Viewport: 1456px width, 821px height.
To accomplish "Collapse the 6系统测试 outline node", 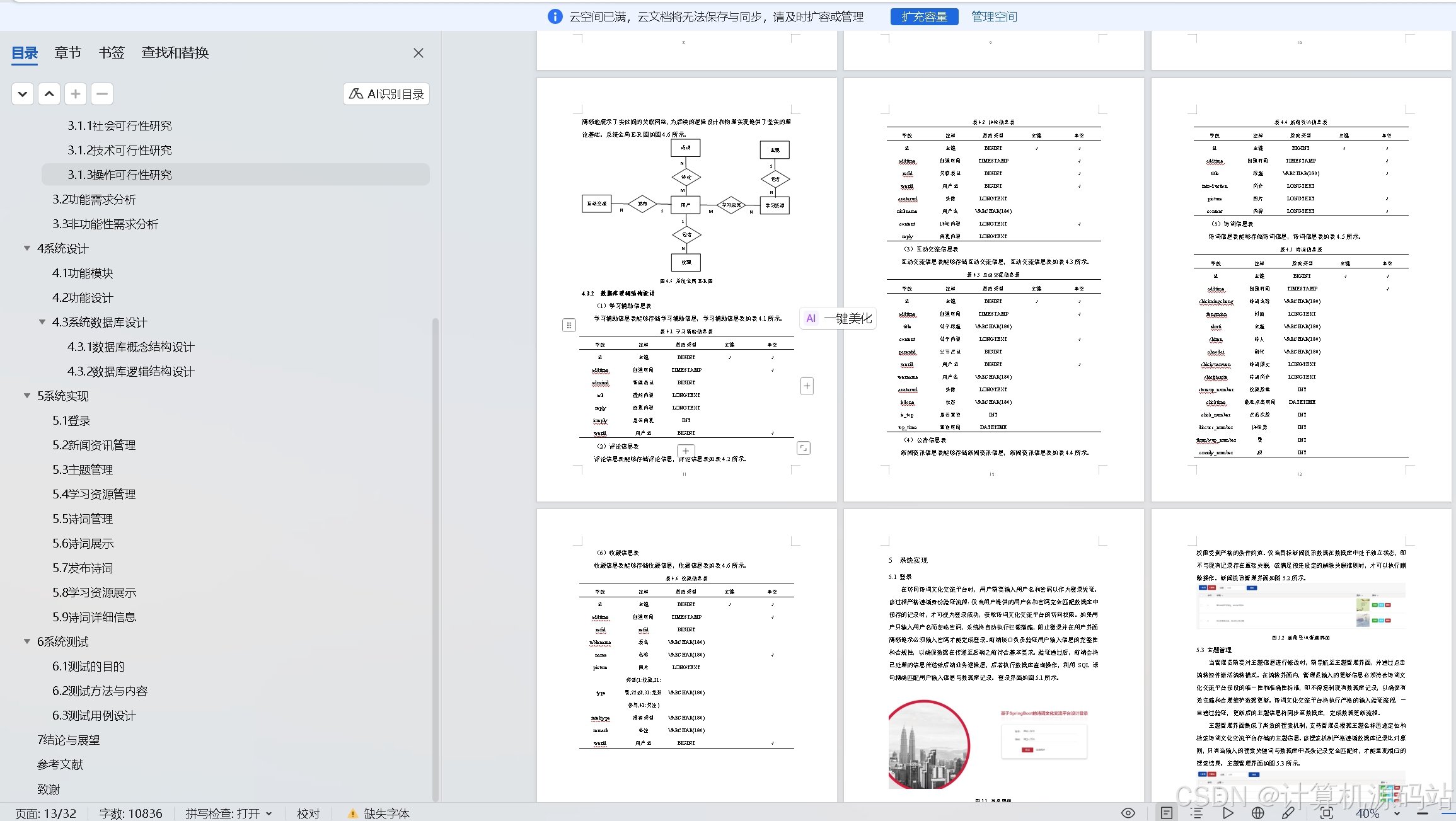I will [27, 641].
